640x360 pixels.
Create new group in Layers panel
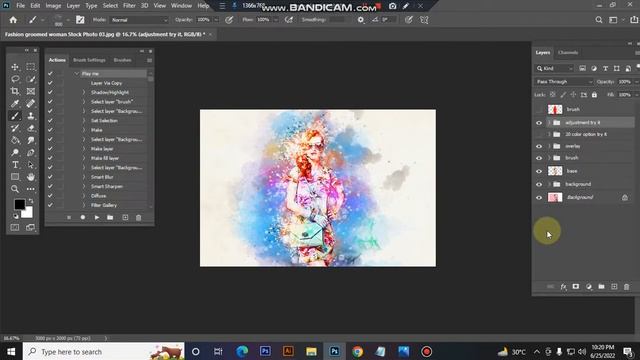click(x=601, y=287)
